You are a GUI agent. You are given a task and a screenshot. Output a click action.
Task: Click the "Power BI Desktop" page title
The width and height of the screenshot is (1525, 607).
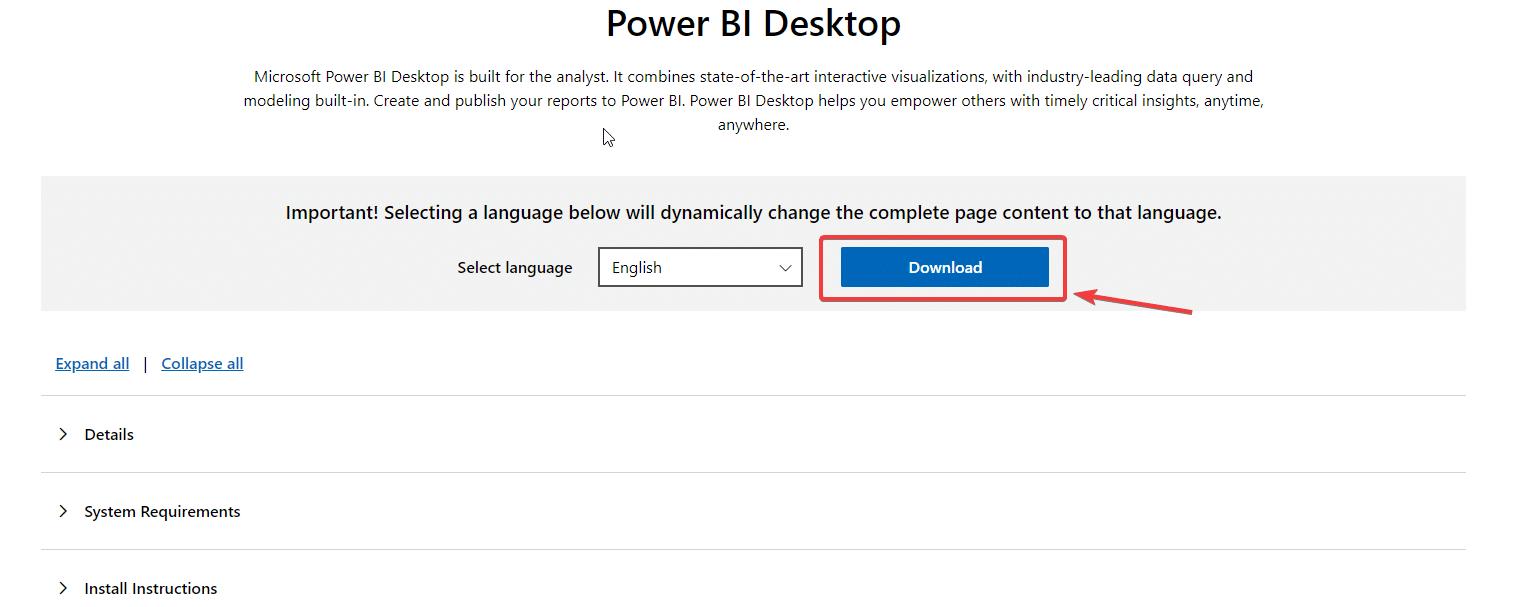[752, 23]
